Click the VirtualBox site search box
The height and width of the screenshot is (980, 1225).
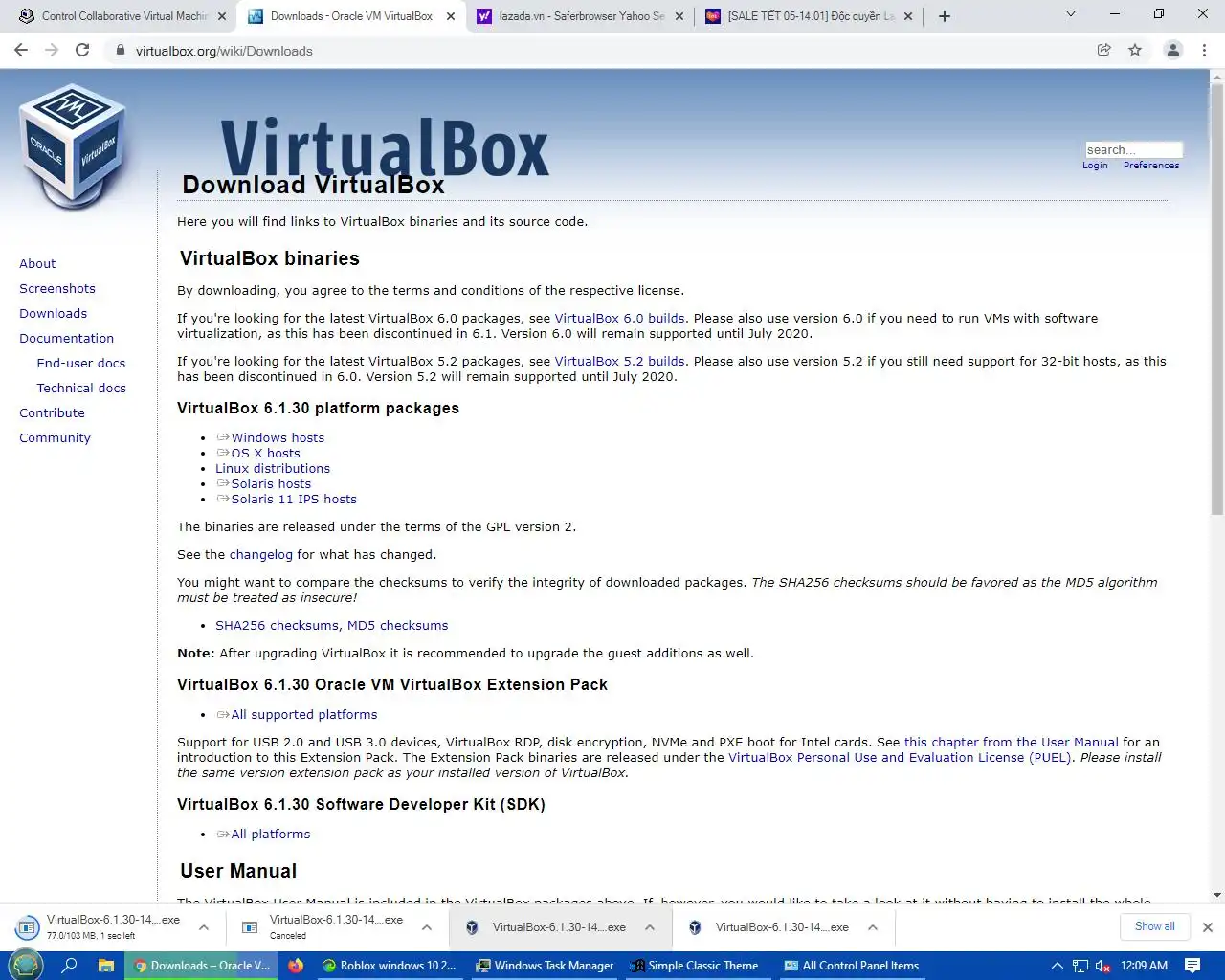[1134, 149]
